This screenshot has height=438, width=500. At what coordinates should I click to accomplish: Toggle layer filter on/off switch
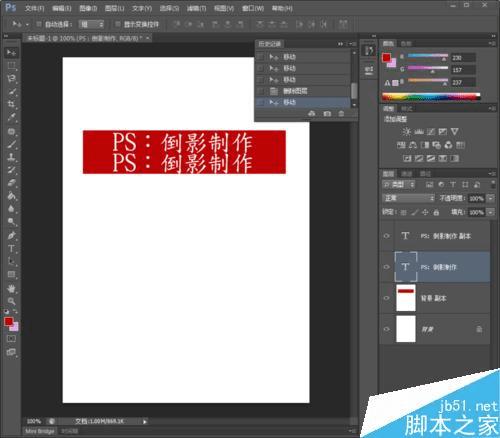[x=493, y=184]
